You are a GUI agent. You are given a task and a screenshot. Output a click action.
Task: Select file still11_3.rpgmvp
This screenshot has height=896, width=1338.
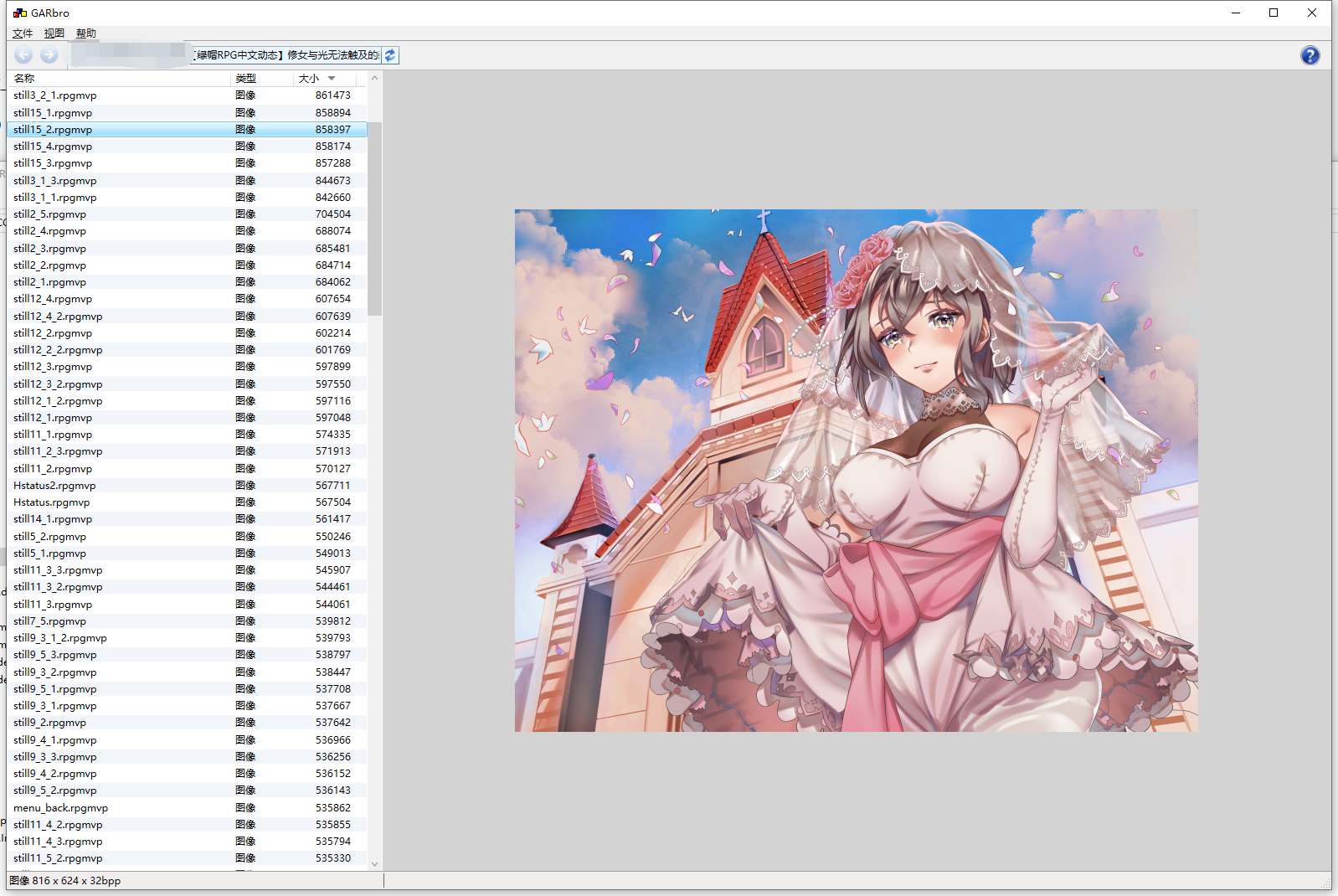187,605
